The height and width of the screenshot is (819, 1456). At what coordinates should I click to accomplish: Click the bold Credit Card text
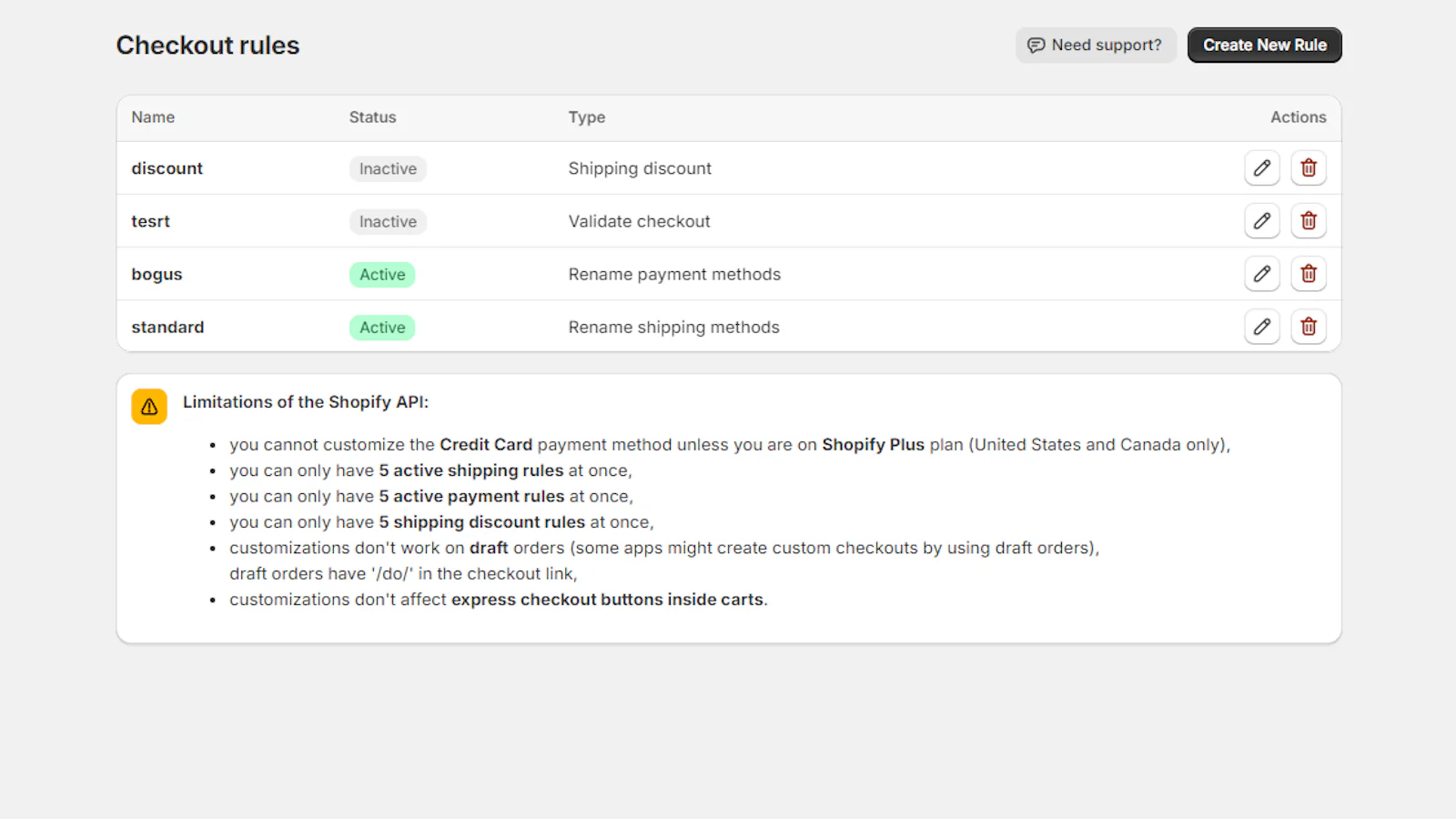tap(486, 445)
